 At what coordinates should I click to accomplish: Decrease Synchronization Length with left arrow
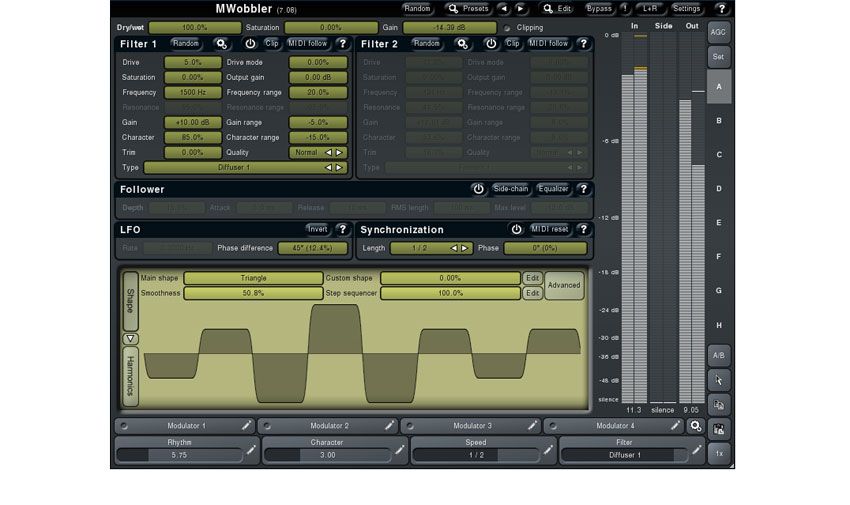(454, 248)
